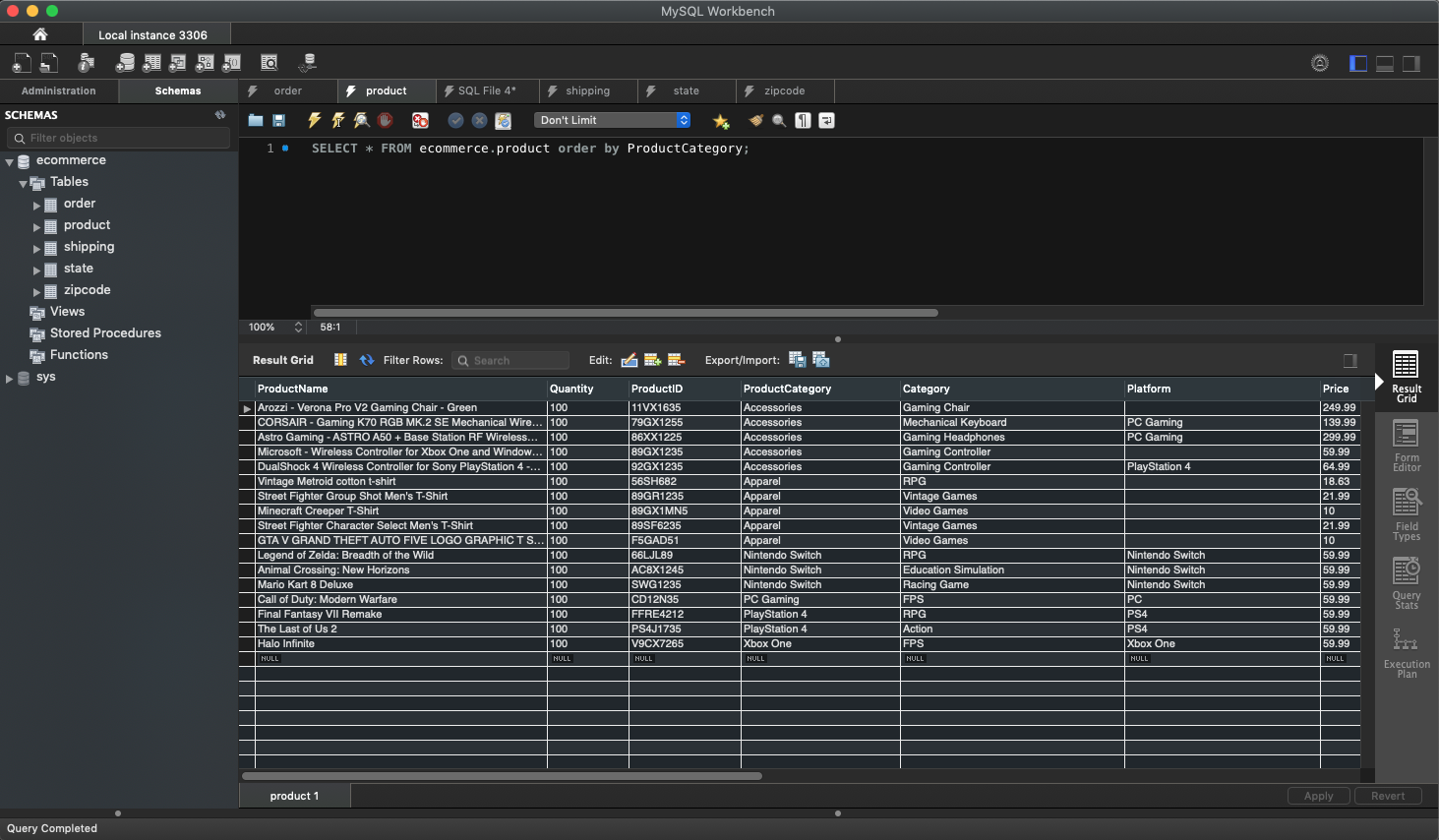This screenshot has width=1439, height=840.
Task: Delete selected rows icon
Action: tap(676, 360)
